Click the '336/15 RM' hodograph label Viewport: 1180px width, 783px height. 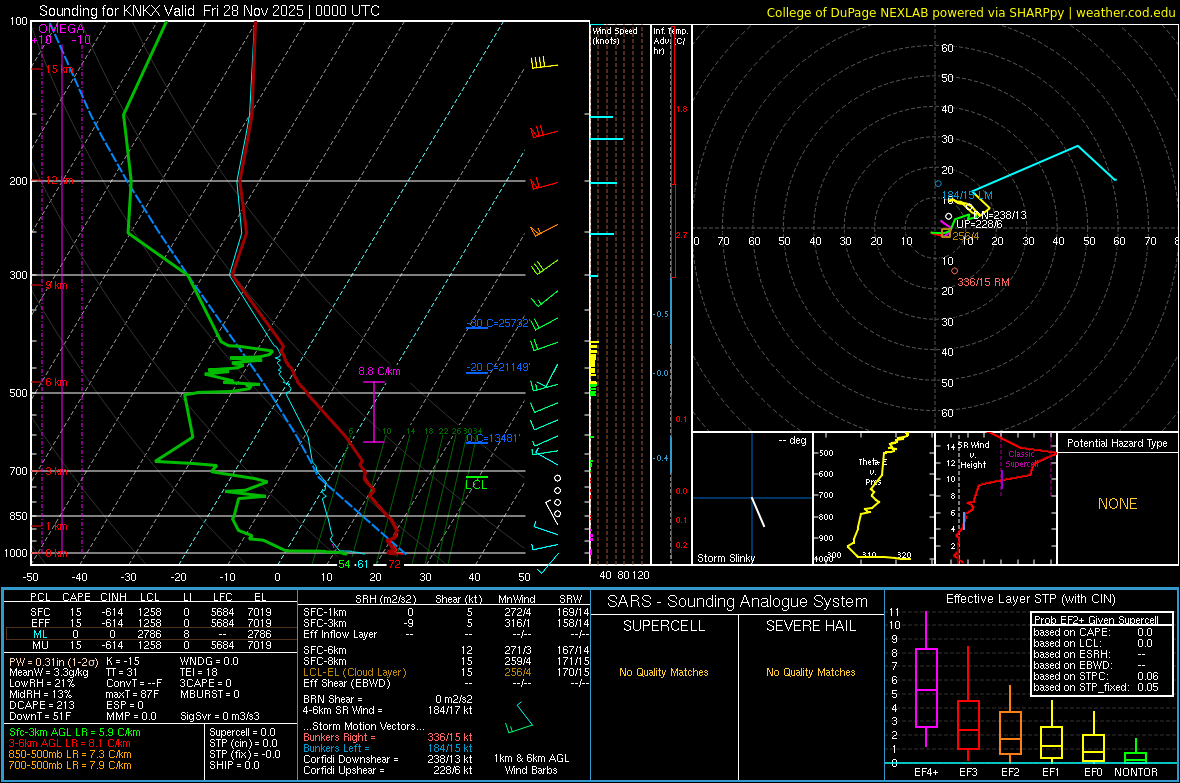tap(984, 282)
